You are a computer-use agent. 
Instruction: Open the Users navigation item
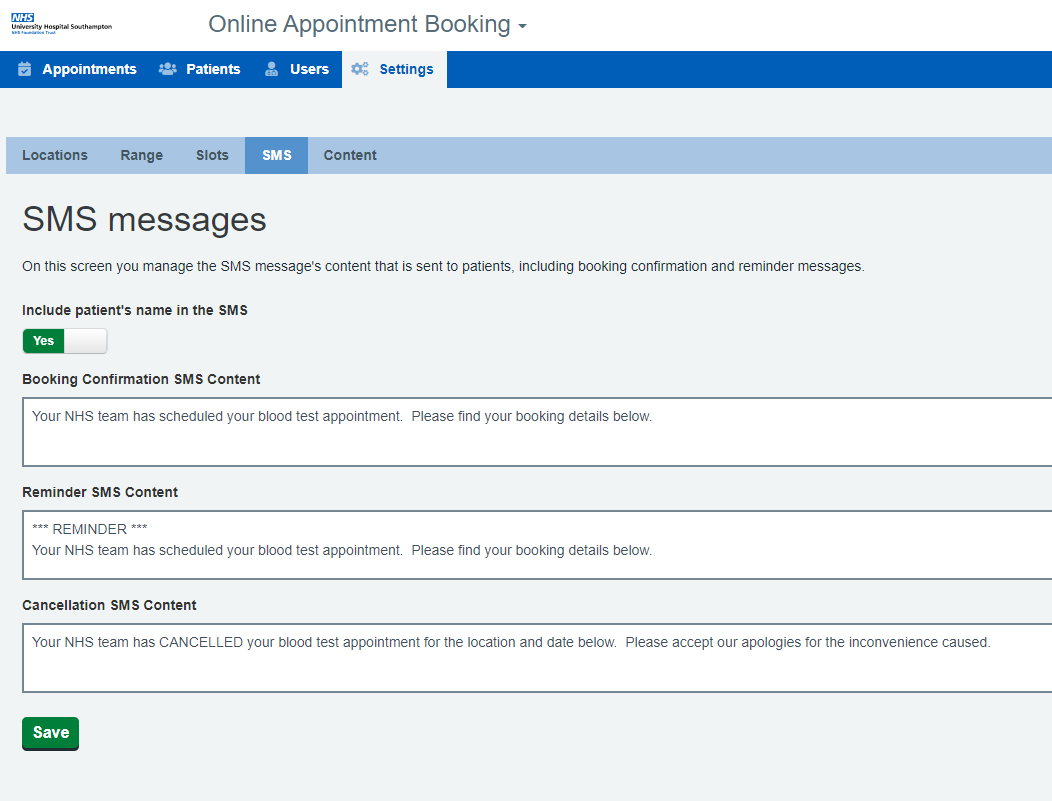click(x=309, y=70)
